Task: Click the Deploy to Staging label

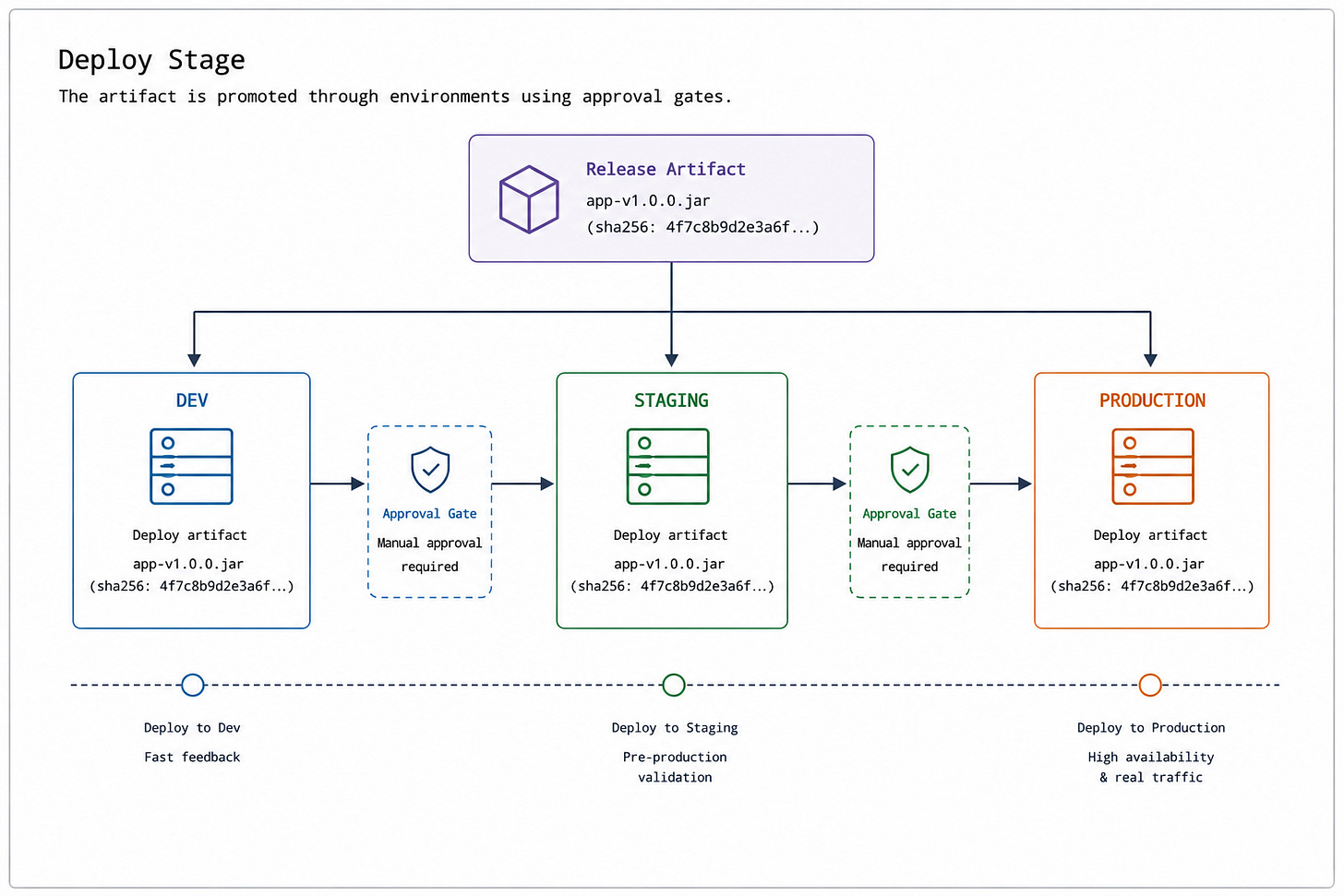Action: tap(675, 728)
